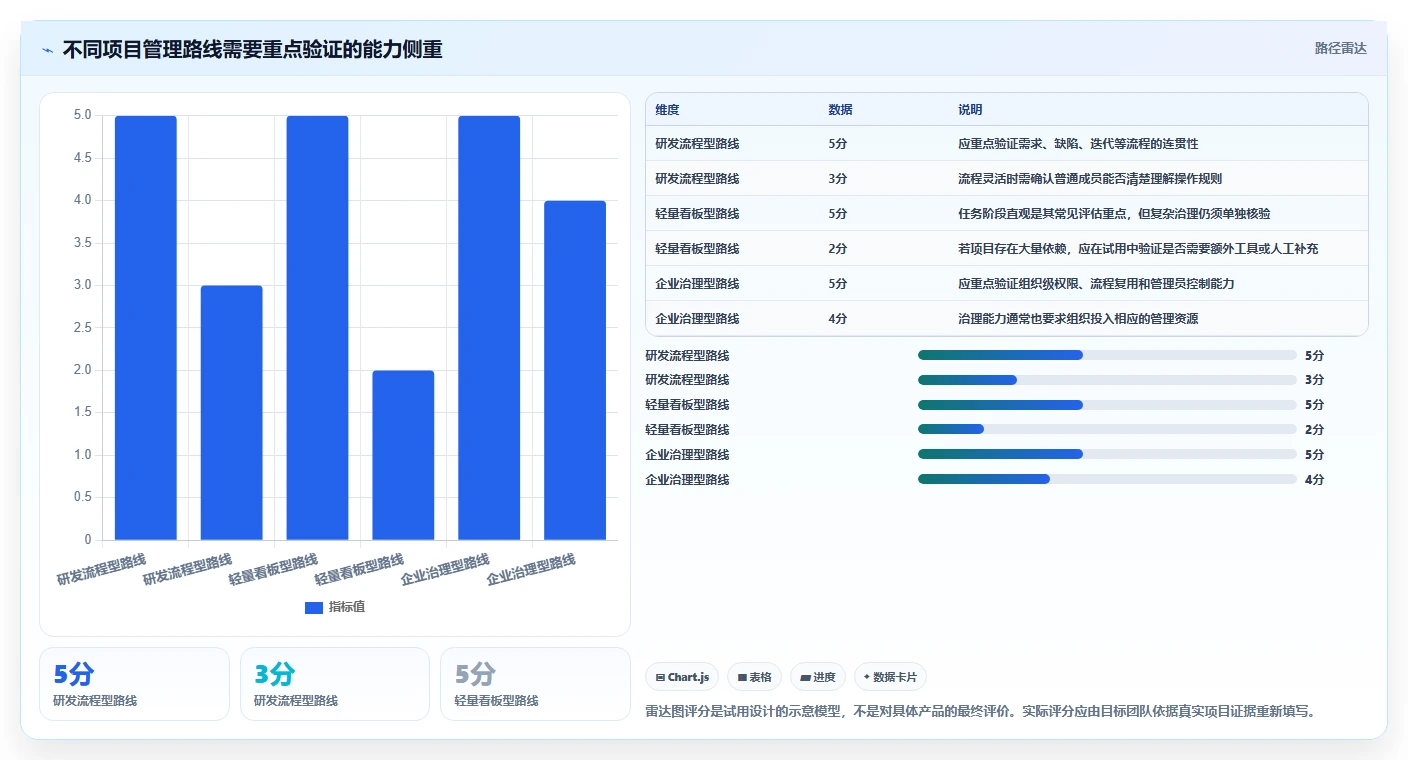
Task: Click the 维度 column header
Action: click(667, 110)
